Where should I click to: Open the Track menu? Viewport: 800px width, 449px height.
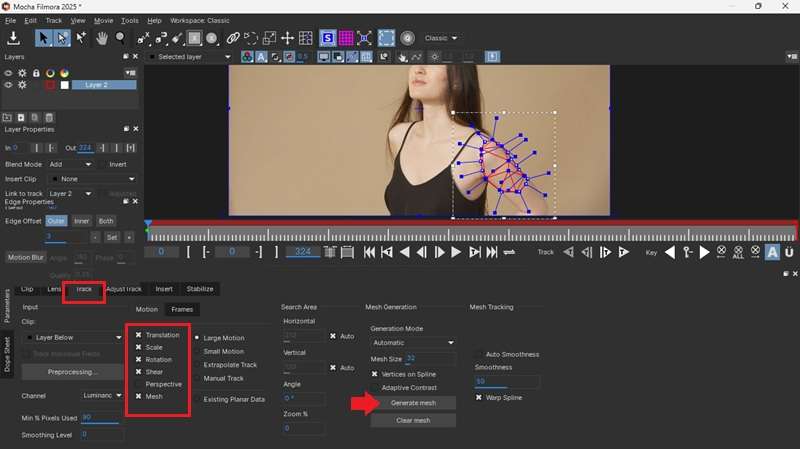(x=54, y=20)
